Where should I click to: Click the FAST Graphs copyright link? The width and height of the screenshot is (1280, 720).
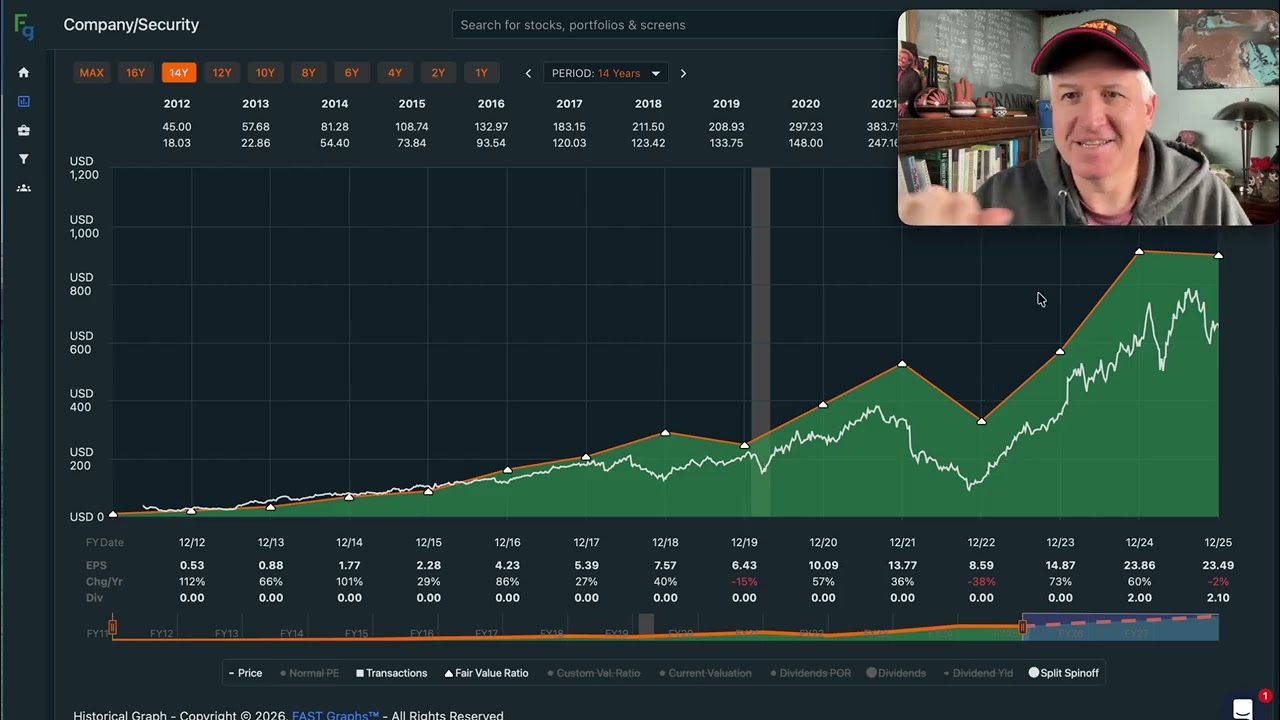(335, 715)
